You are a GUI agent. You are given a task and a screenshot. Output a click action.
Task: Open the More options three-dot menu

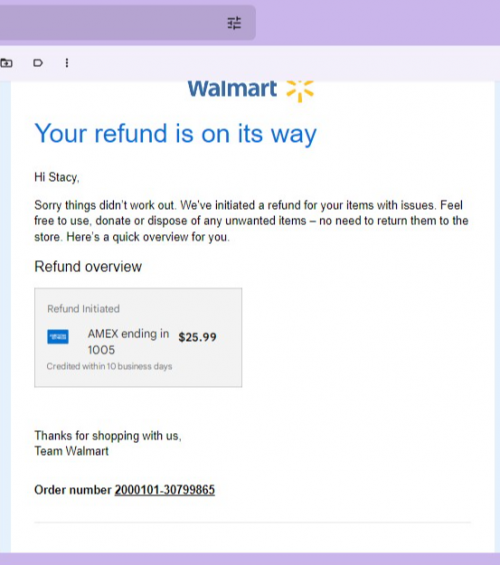point(67,63)
